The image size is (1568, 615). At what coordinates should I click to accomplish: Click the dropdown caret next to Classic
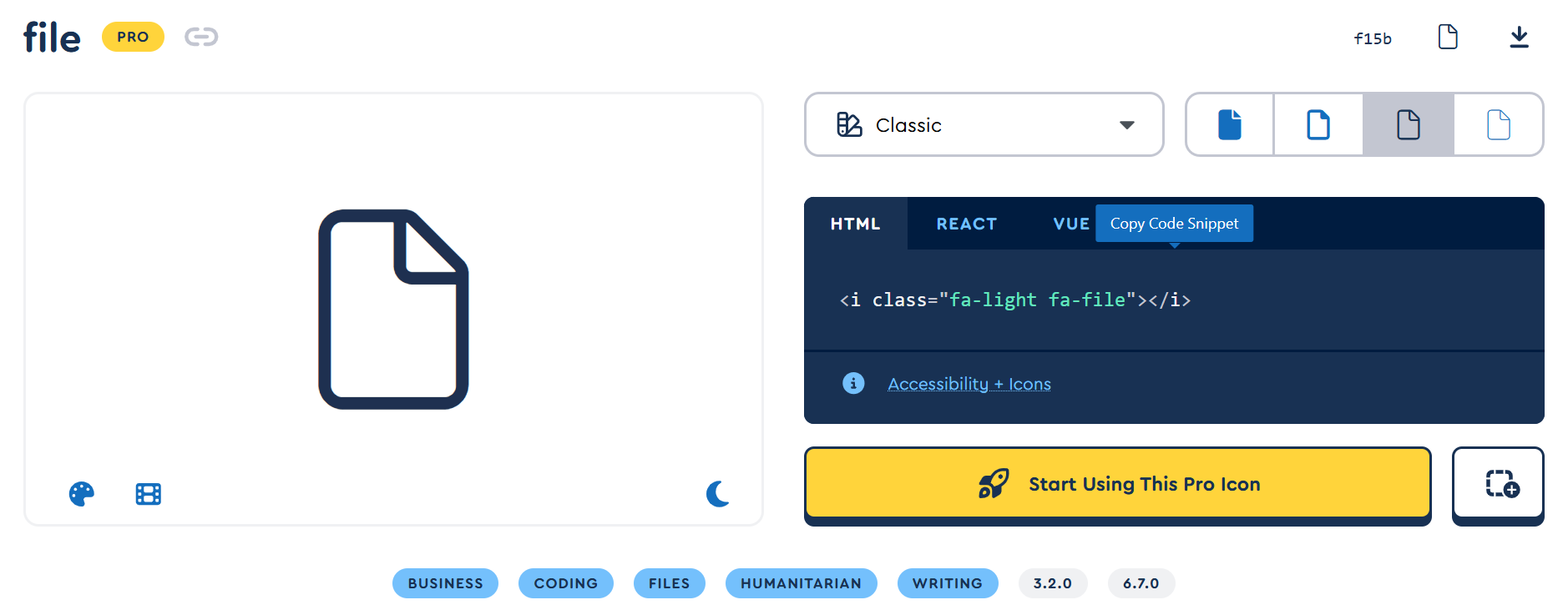click(1126, 125)
